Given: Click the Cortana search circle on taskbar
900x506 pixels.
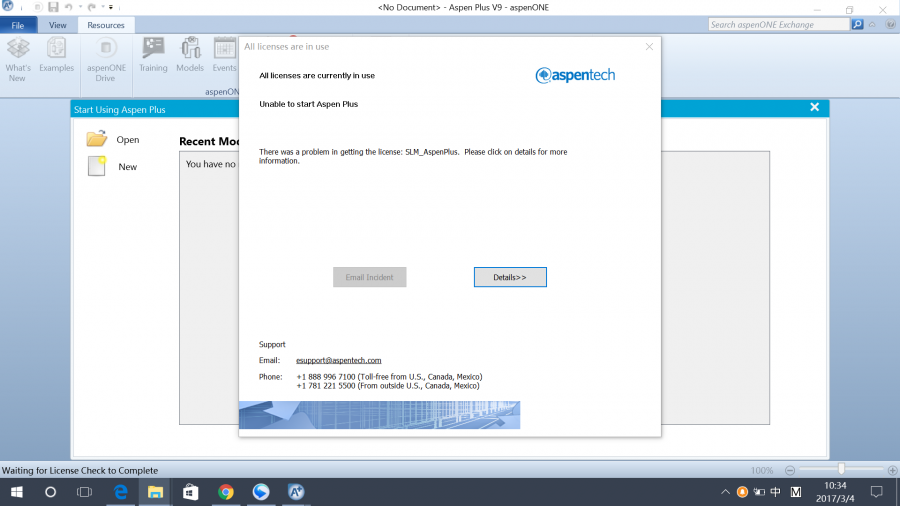Looking at the screenshot, I should [x=51, y=492].
